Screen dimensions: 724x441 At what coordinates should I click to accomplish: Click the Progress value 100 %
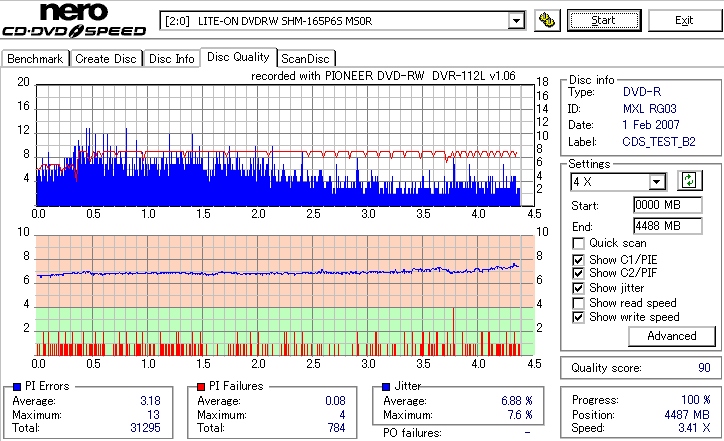[x=695, y=400]
